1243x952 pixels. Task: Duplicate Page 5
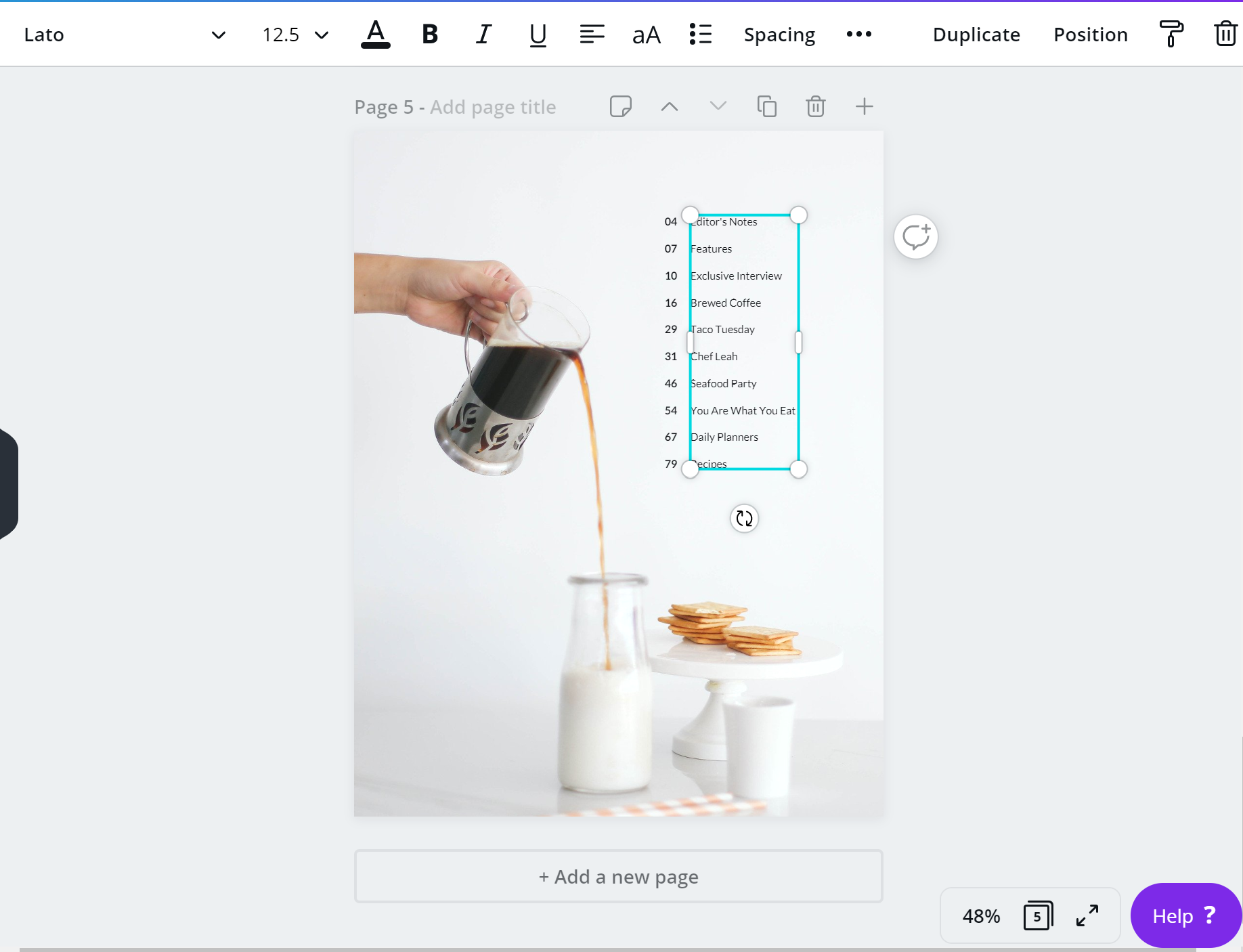coord(766,106)
